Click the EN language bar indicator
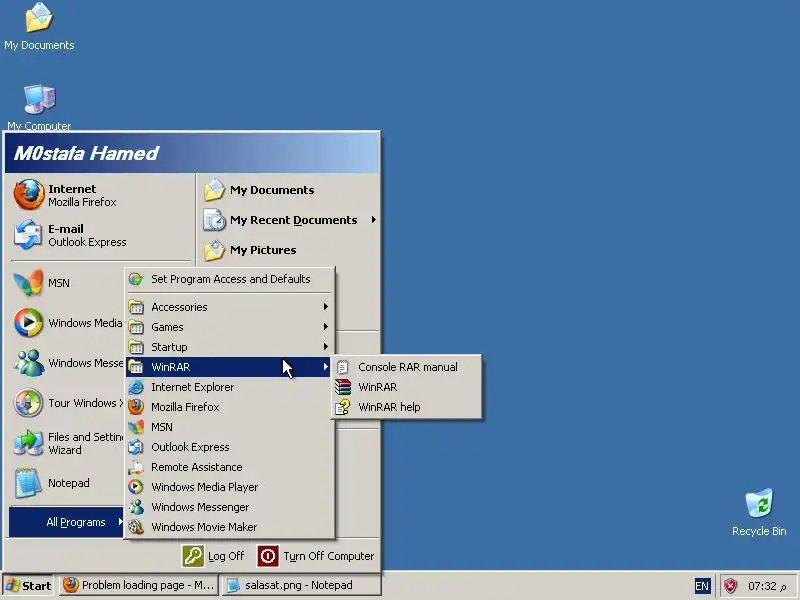 pos(702,586)
